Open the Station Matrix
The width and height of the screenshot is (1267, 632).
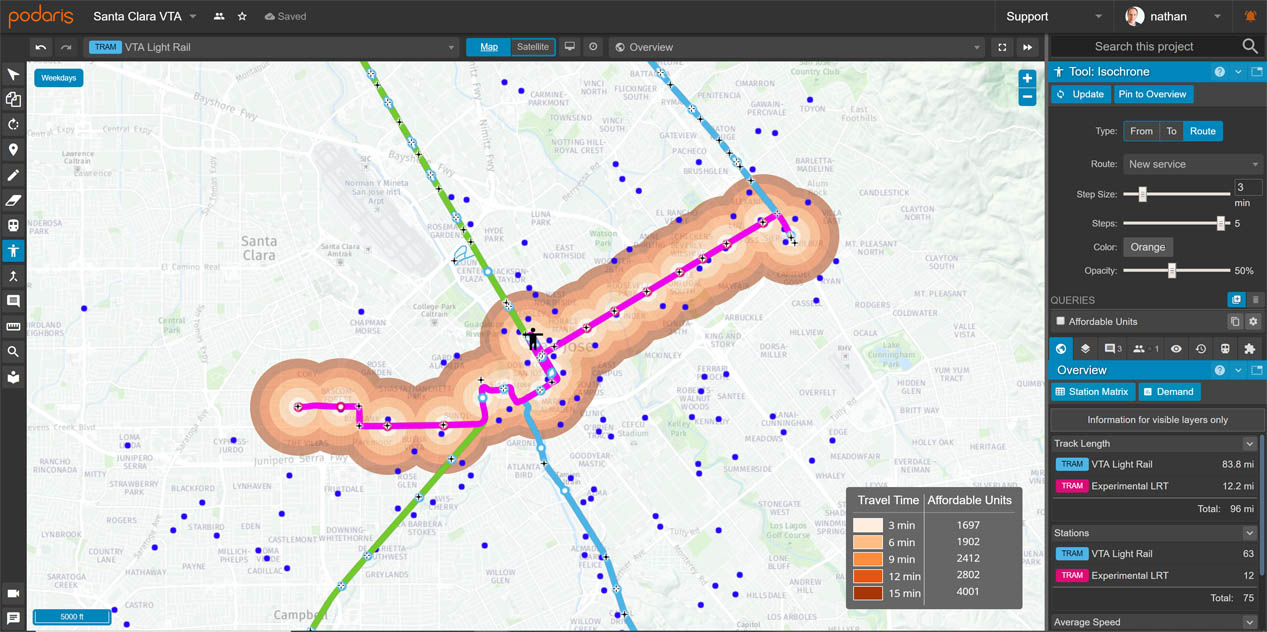1092,392
